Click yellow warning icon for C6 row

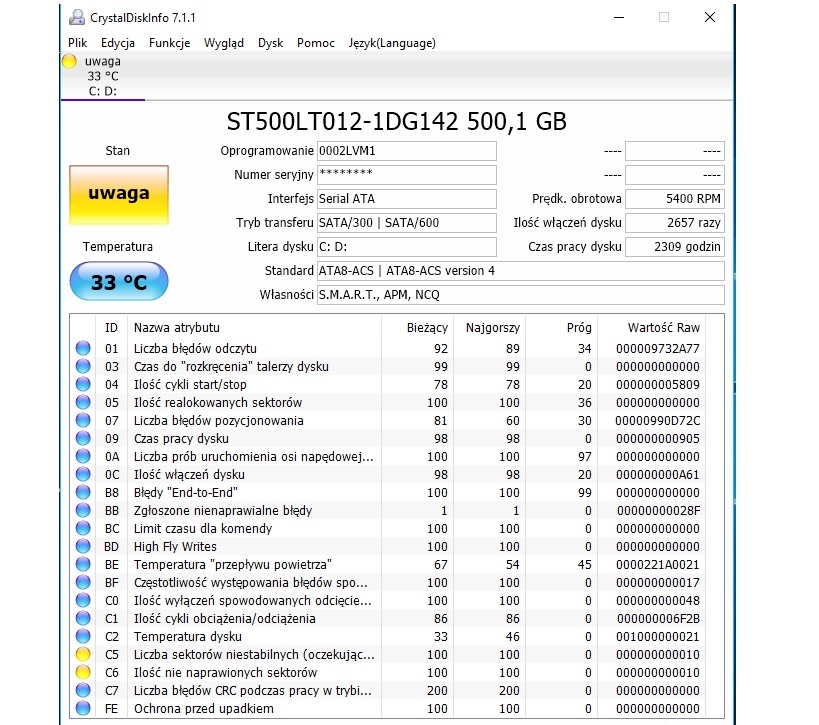[x=83, y=672]
